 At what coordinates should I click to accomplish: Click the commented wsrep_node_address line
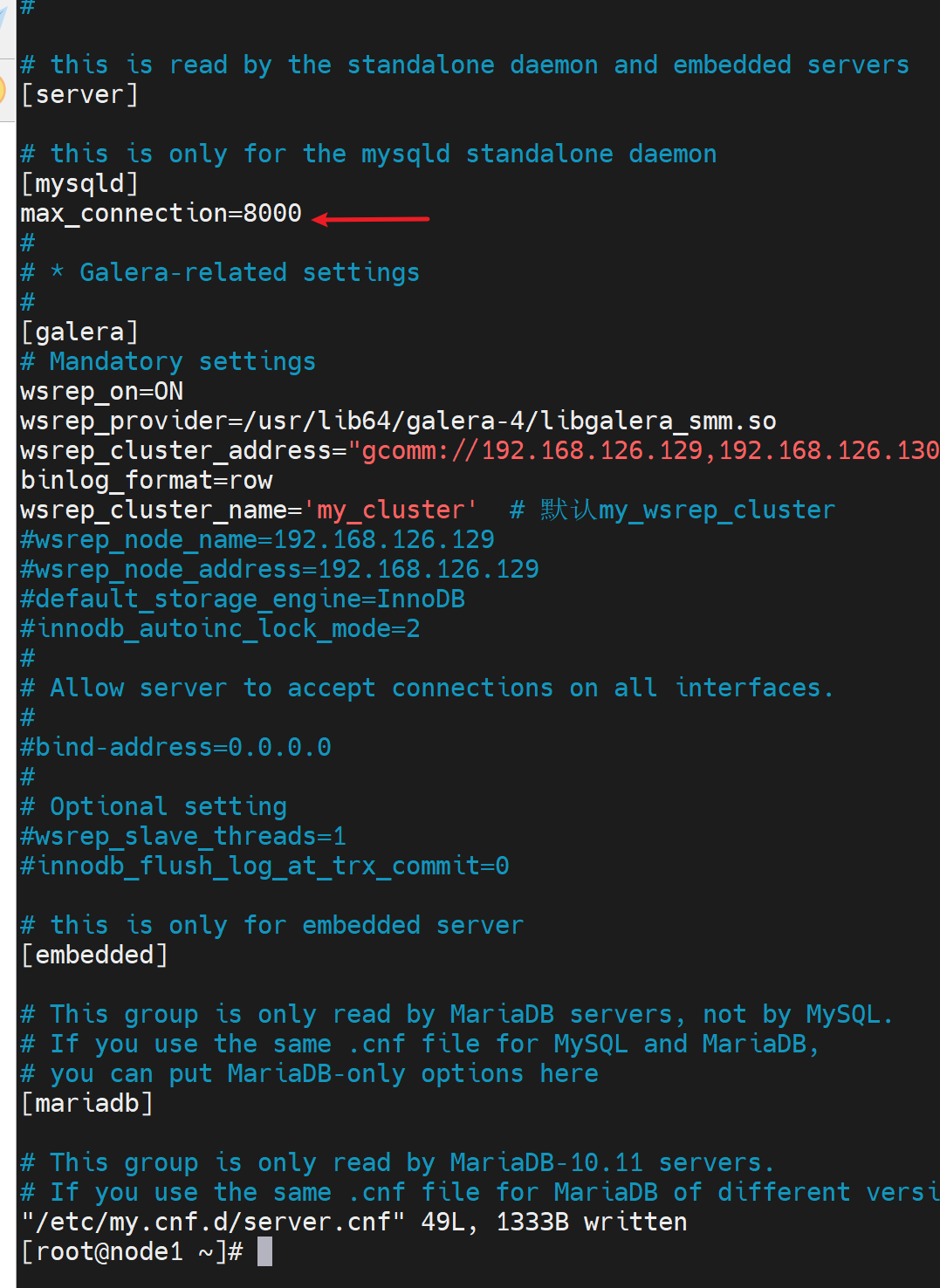pos(279,569)
